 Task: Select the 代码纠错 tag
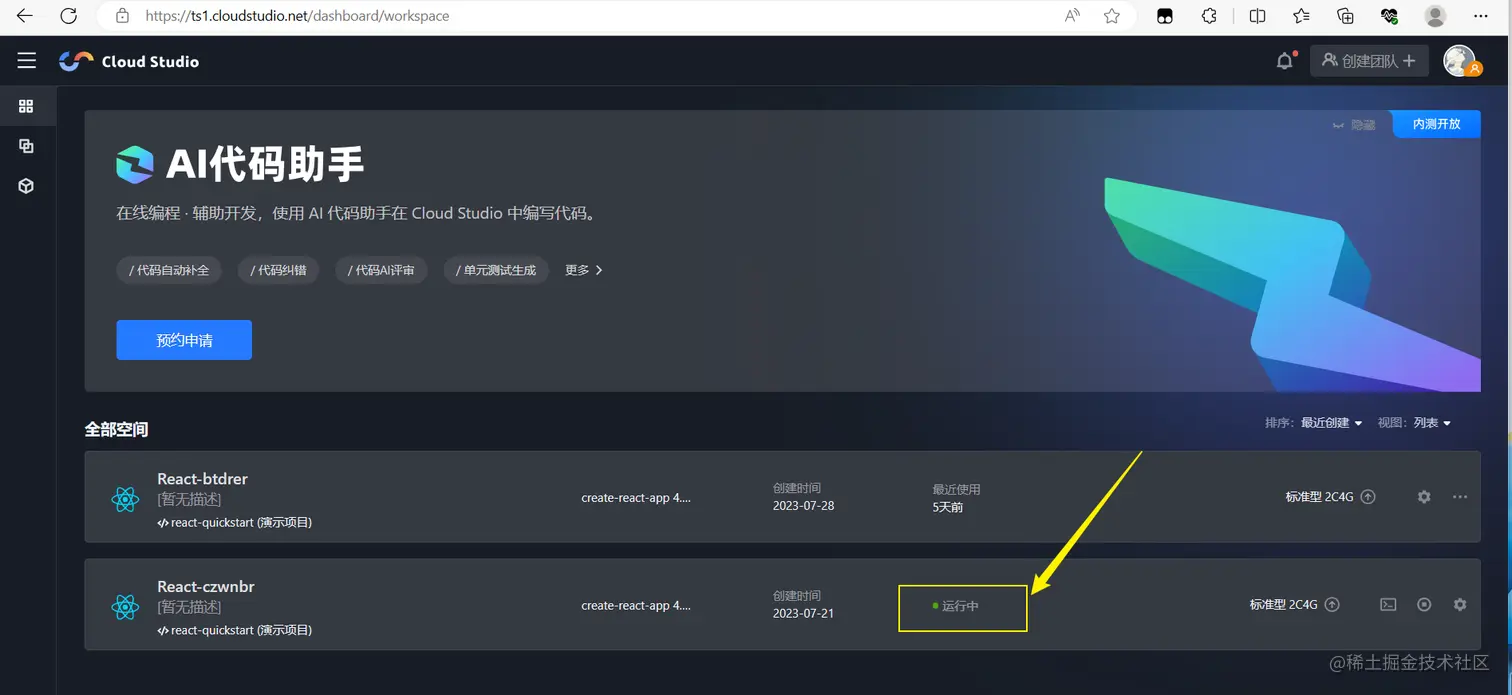point(279,270)
